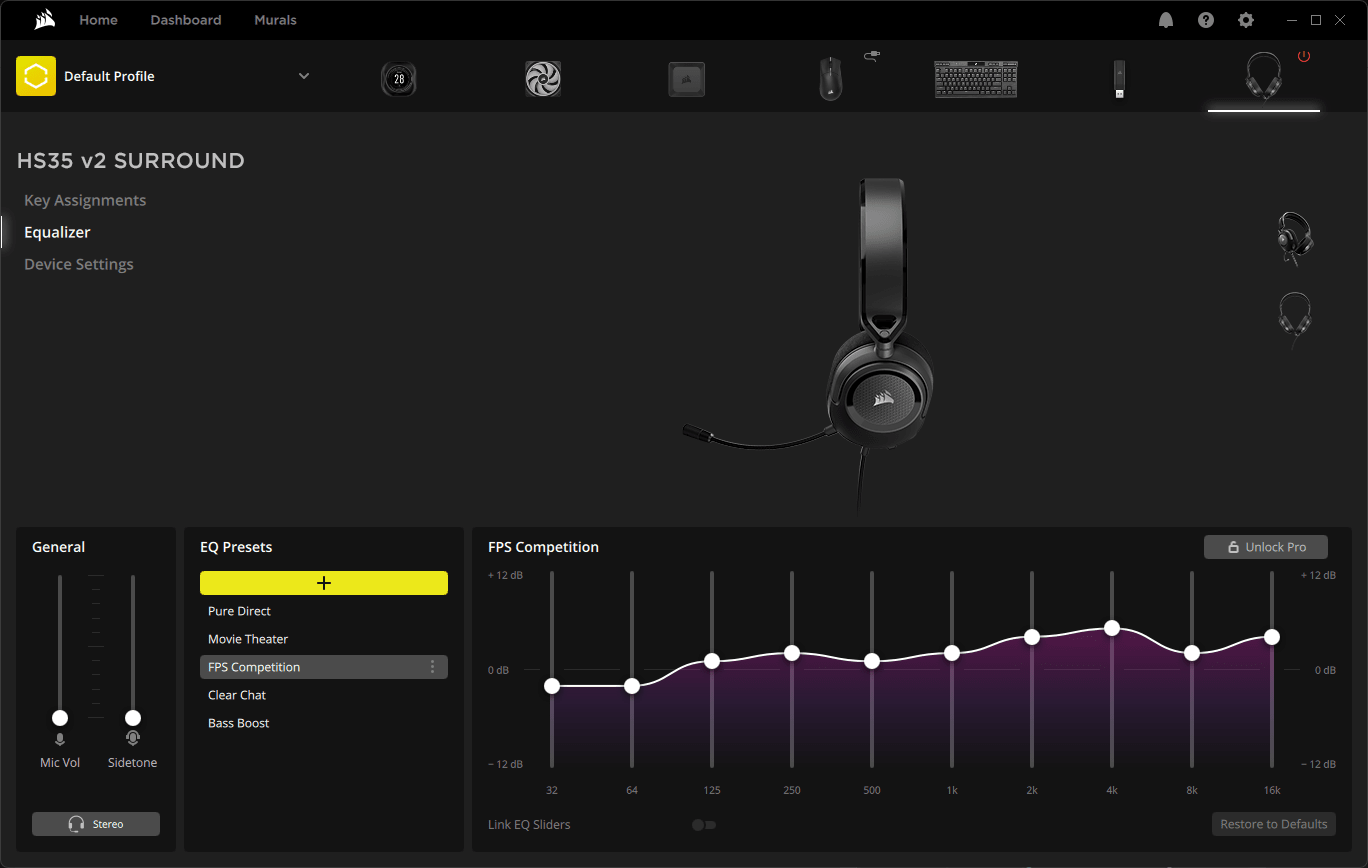Image resolution: width=1368 pixels, height=868 pixels.
Task: Open FPS Competition preset options menu dots
Action: (433, 667)
